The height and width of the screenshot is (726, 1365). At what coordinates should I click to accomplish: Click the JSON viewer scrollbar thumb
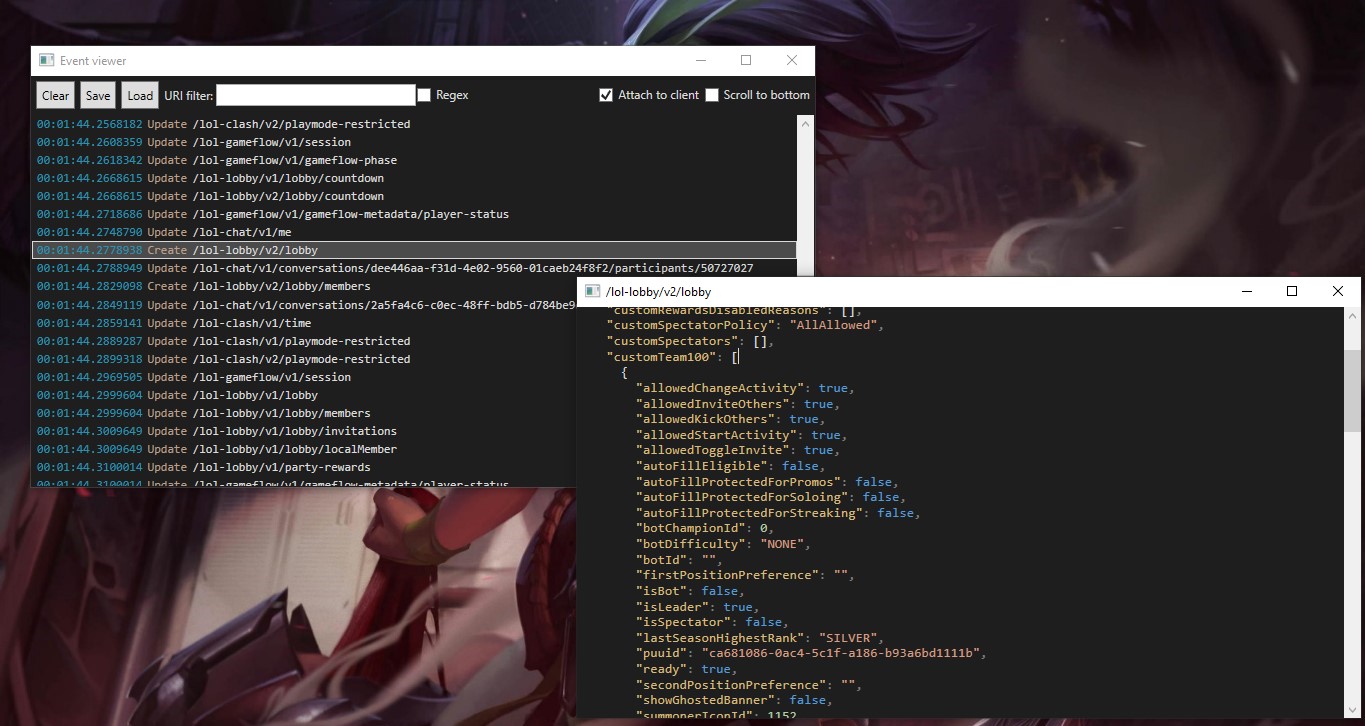[x=1352, y=390]
